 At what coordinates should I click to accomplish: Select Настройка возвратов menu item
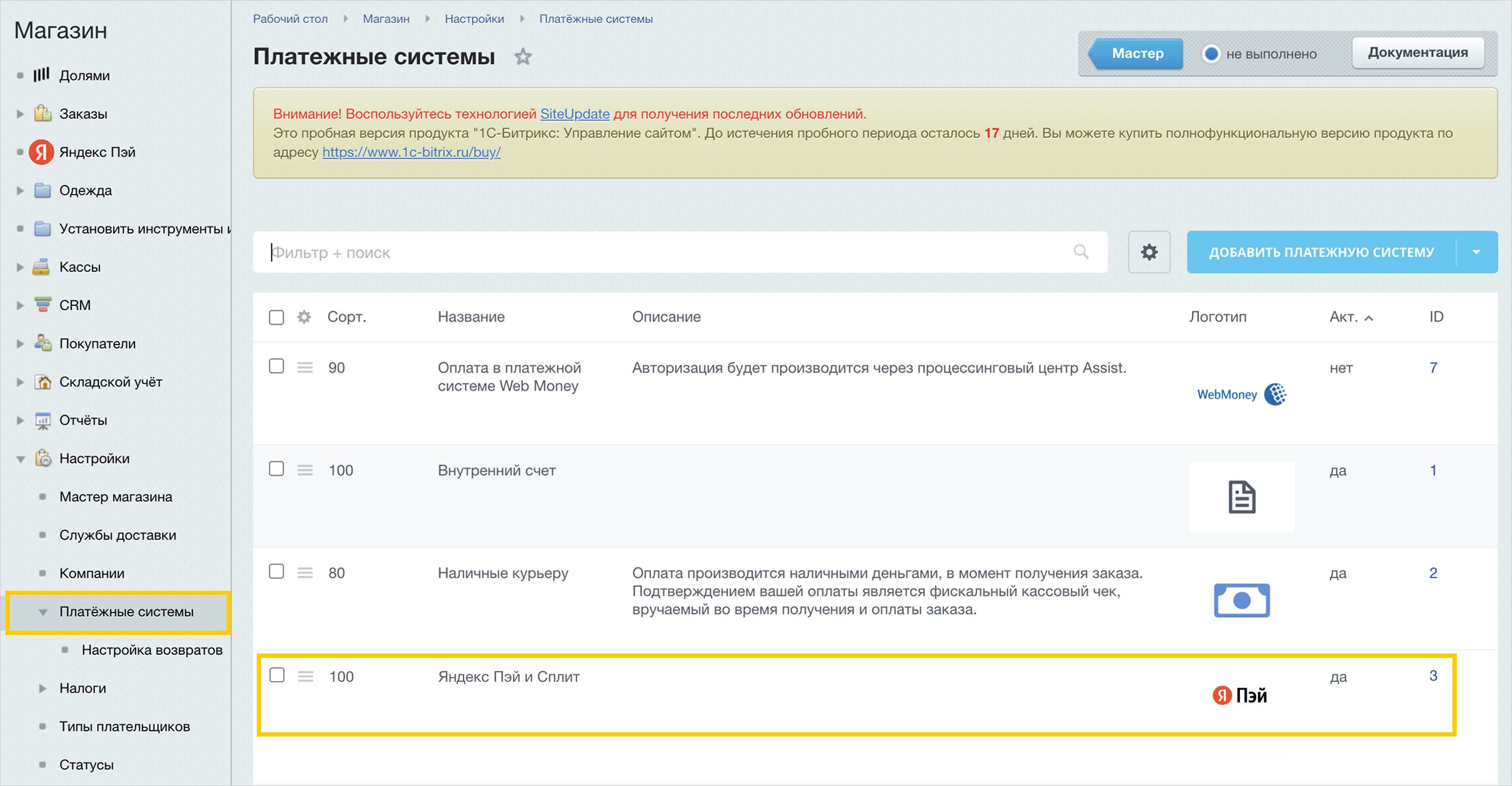[152, 650]
